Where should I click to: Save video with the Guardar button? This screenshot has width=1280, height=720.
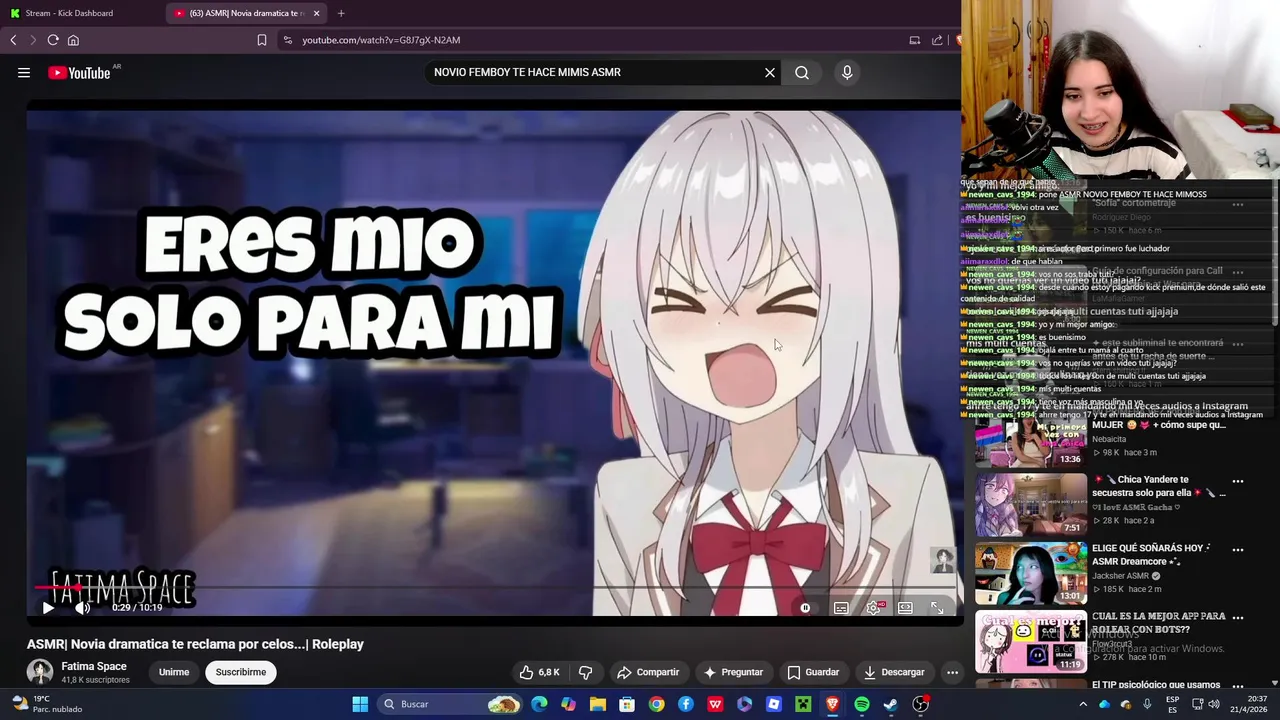pyautogui.click(x=813, y=672)
